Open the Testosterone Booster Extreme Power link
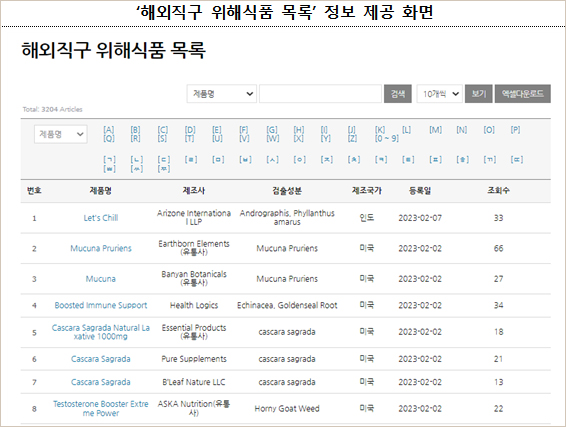Image resolution: width=566 pixels, height=427 pixels. 101,409
